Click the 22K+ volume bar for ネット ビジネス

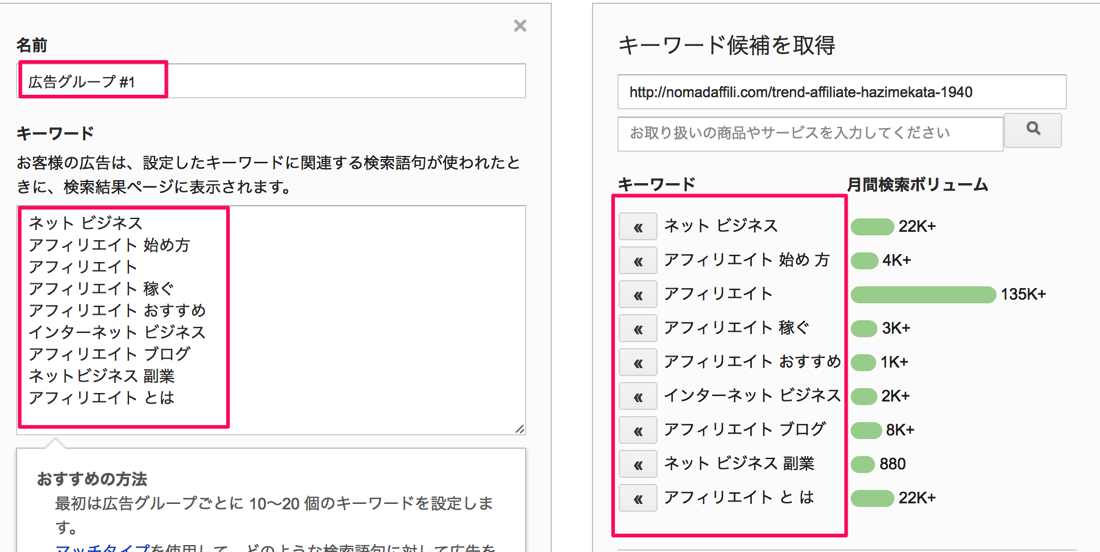click(872, 227)
